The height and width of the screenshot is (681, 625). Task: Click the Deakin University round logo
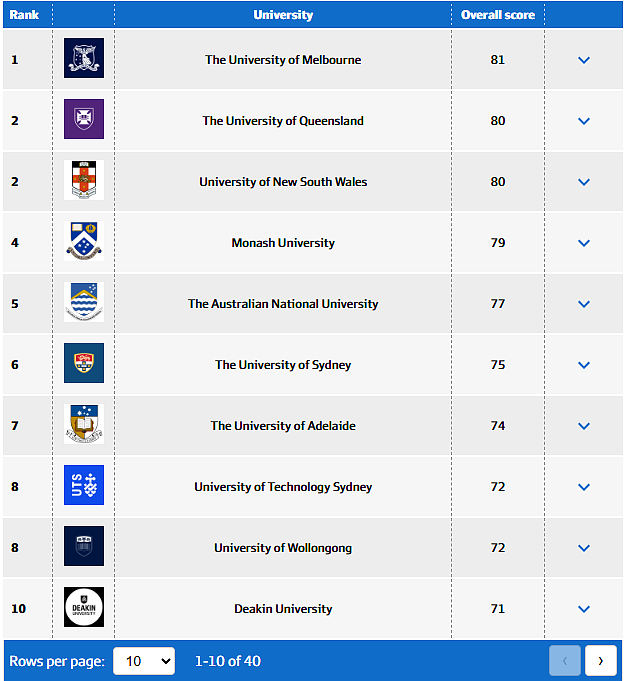[x=84, y=607]
